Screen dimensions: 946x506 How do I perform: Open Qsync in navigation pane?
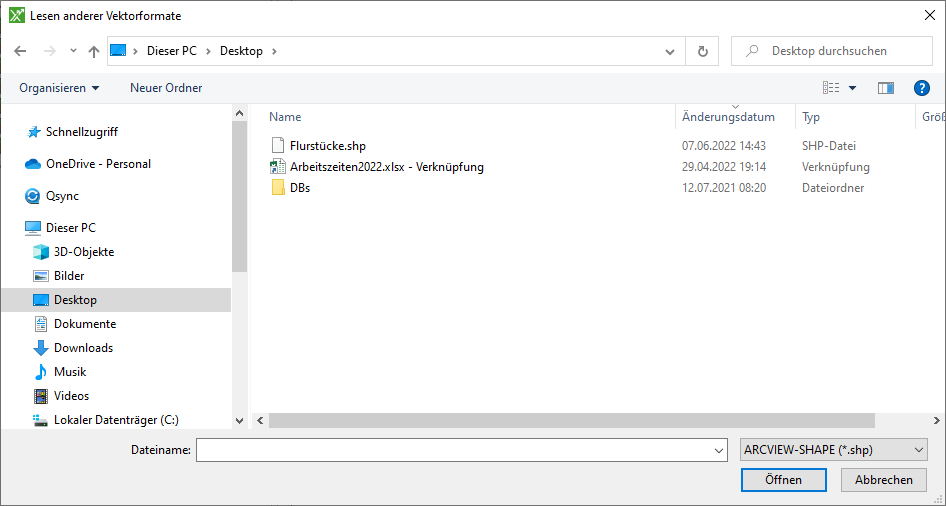[62, 196]
